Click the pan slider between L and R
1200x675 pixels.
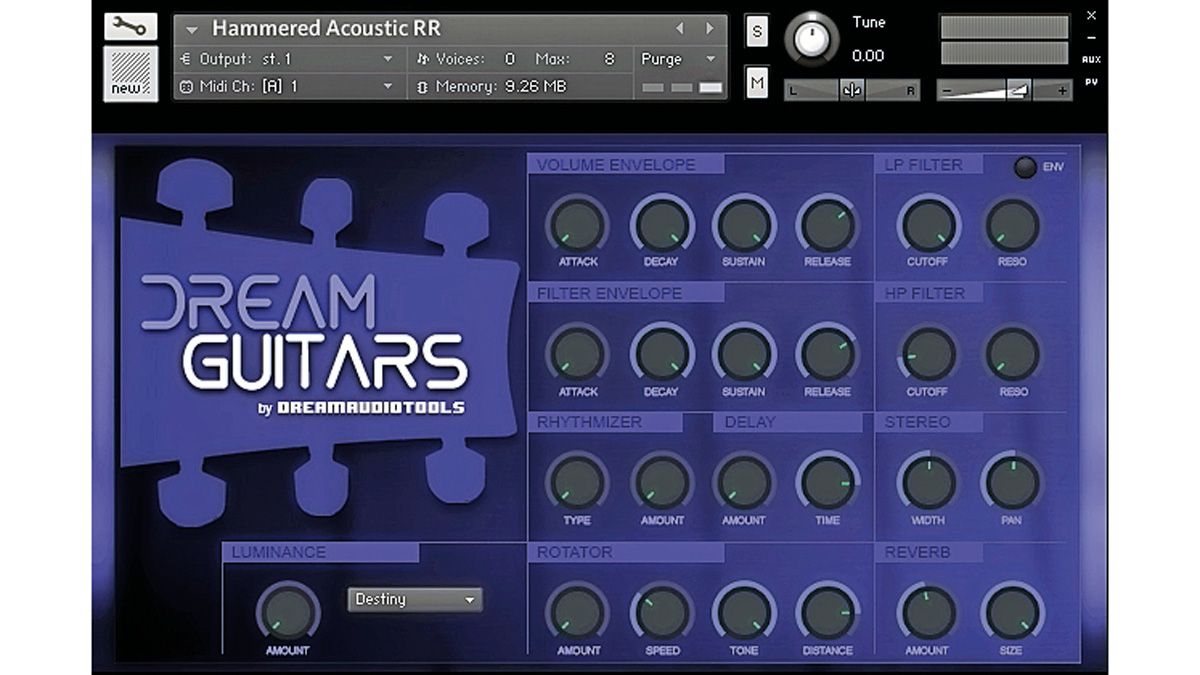click(x=852, y=90)
